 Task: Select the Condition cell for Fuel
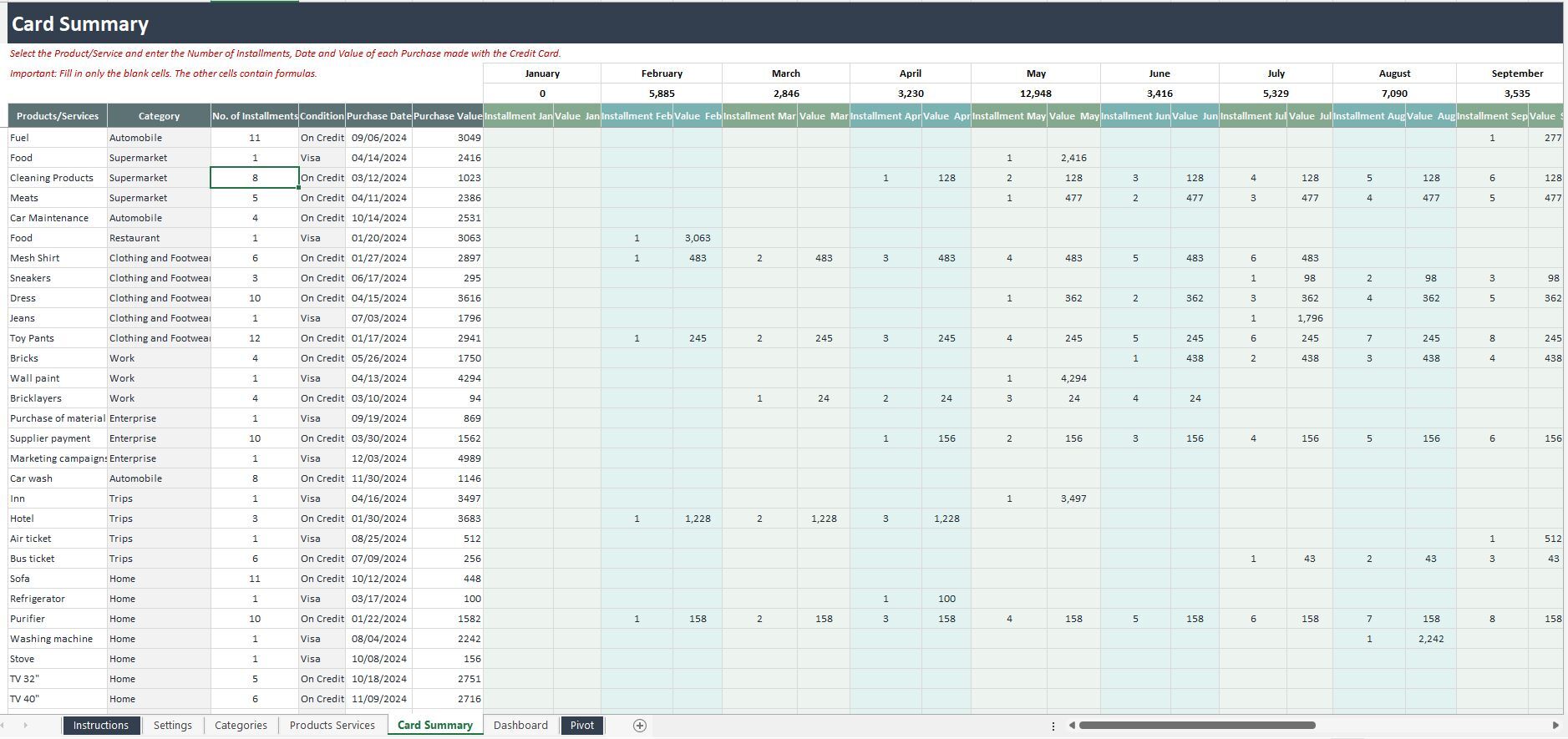tap(322, 138)
